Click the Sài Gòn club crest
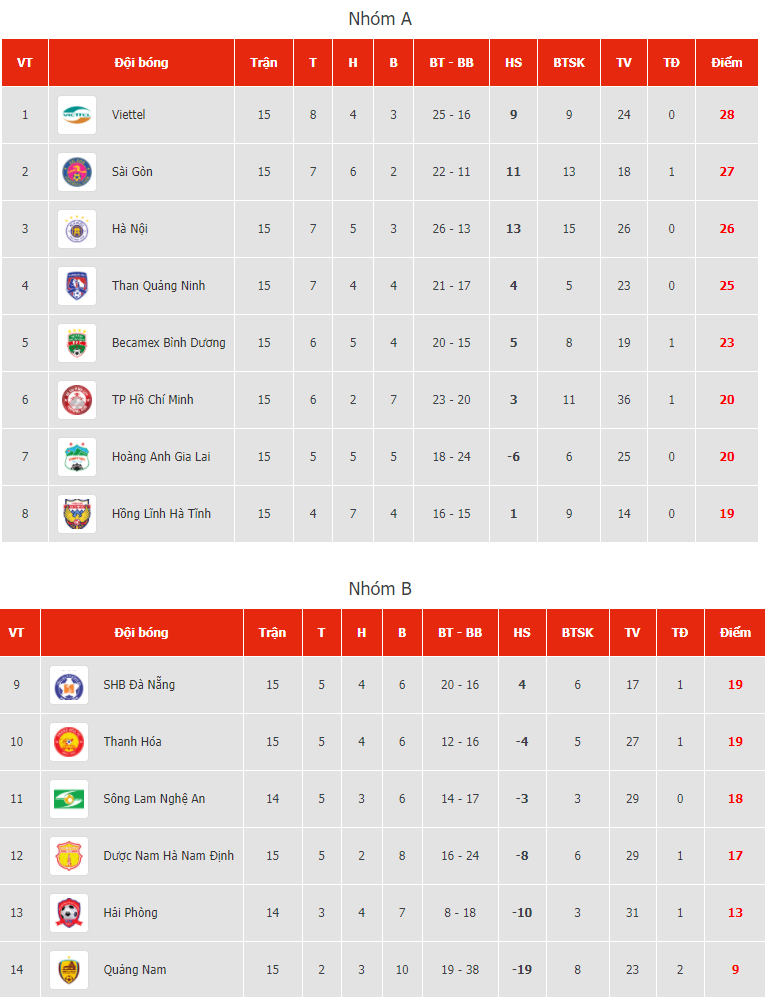Viewport: 765px width, 997px height. coord(77,172)
